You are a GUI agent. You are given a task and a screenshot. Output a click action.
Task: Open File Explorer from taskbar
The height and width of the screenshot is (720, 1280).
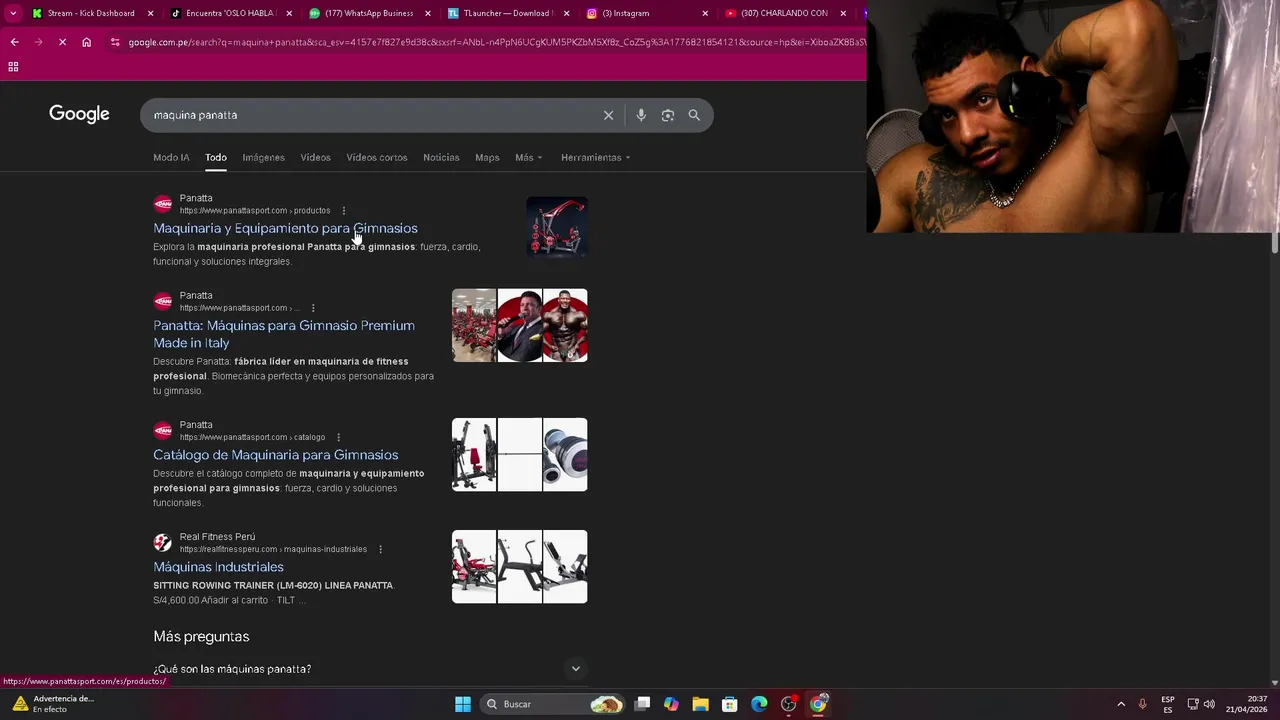pos(700,704)
